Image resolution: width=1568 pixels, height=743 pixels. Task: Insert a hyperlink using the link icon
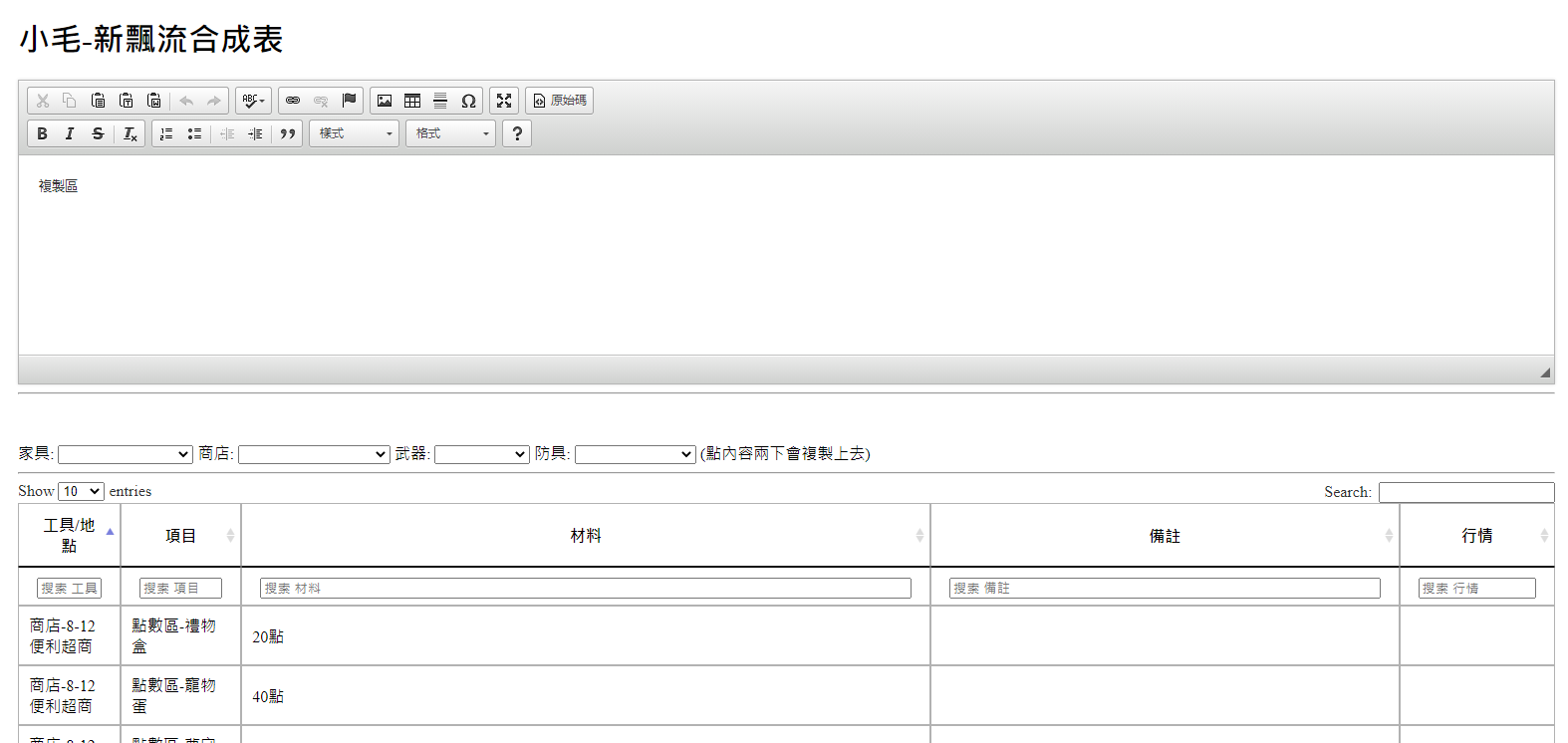click(293, 101)
